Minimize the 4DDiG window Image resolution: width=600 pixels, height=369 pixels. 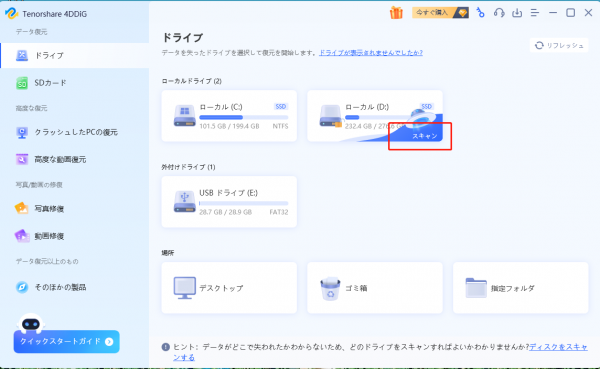[x=553, y=13]
